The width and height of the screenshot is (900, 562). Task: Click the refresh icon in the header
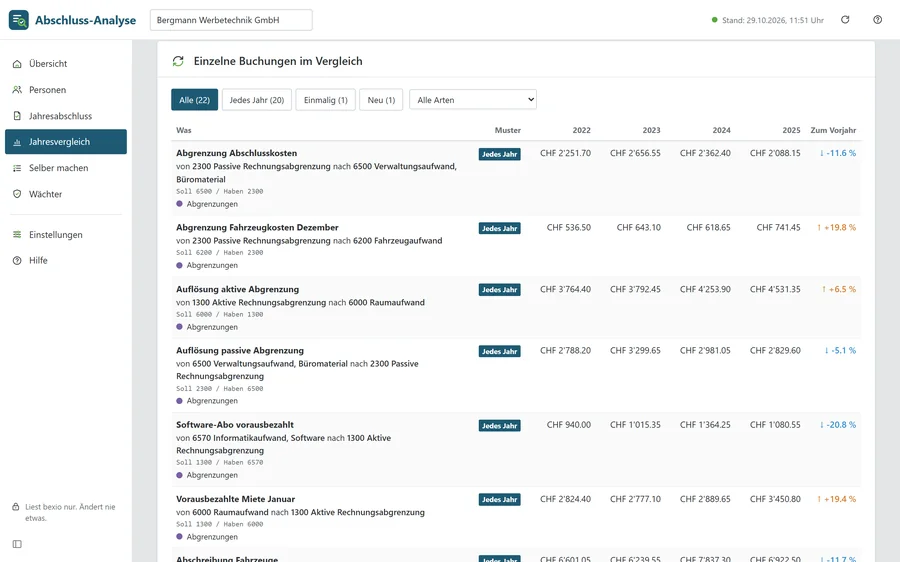(845, 20)
